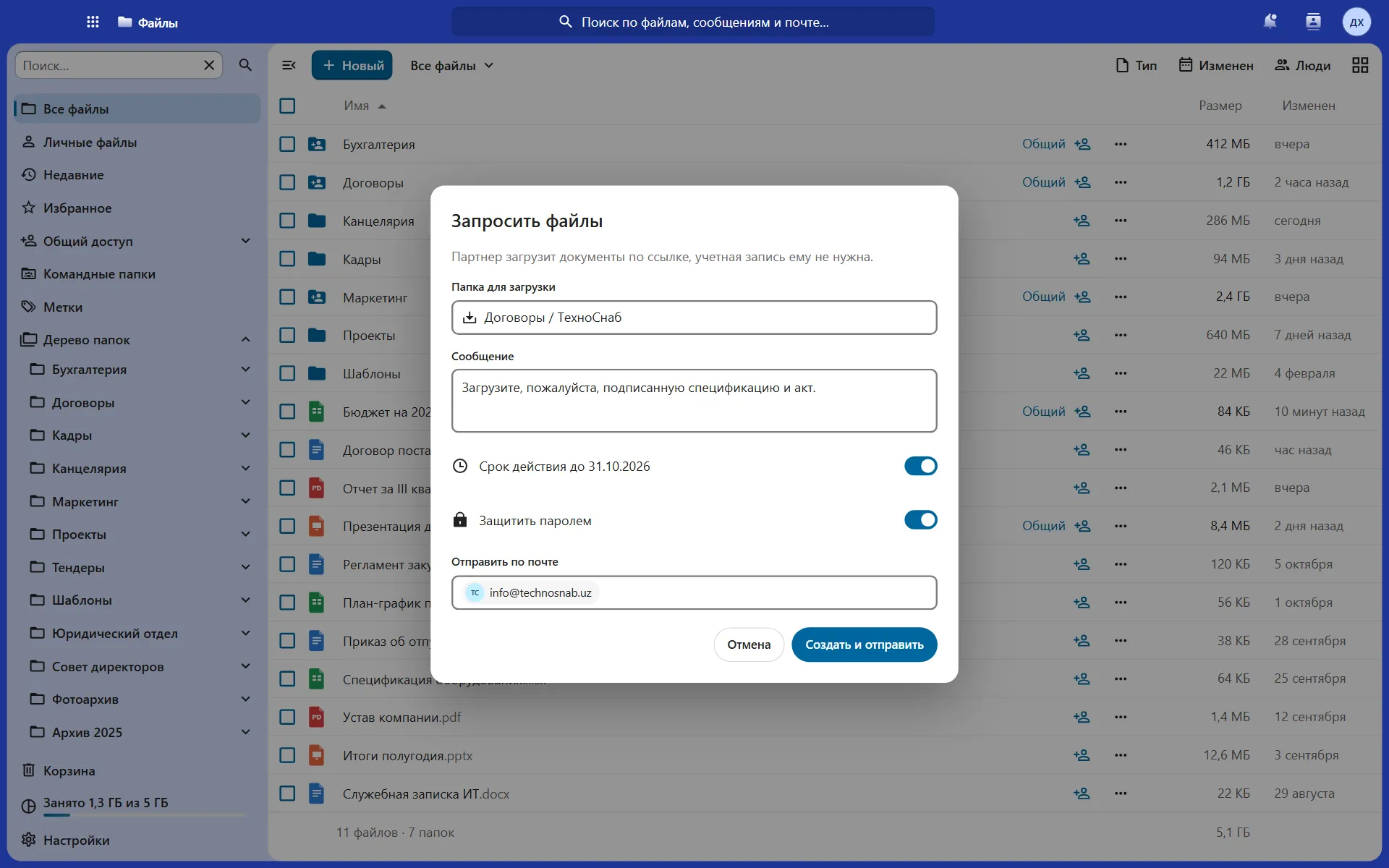Check the select-all checkbox in header
The width and height of the screenshot is (1389, 868).
(x=287, y=106)
